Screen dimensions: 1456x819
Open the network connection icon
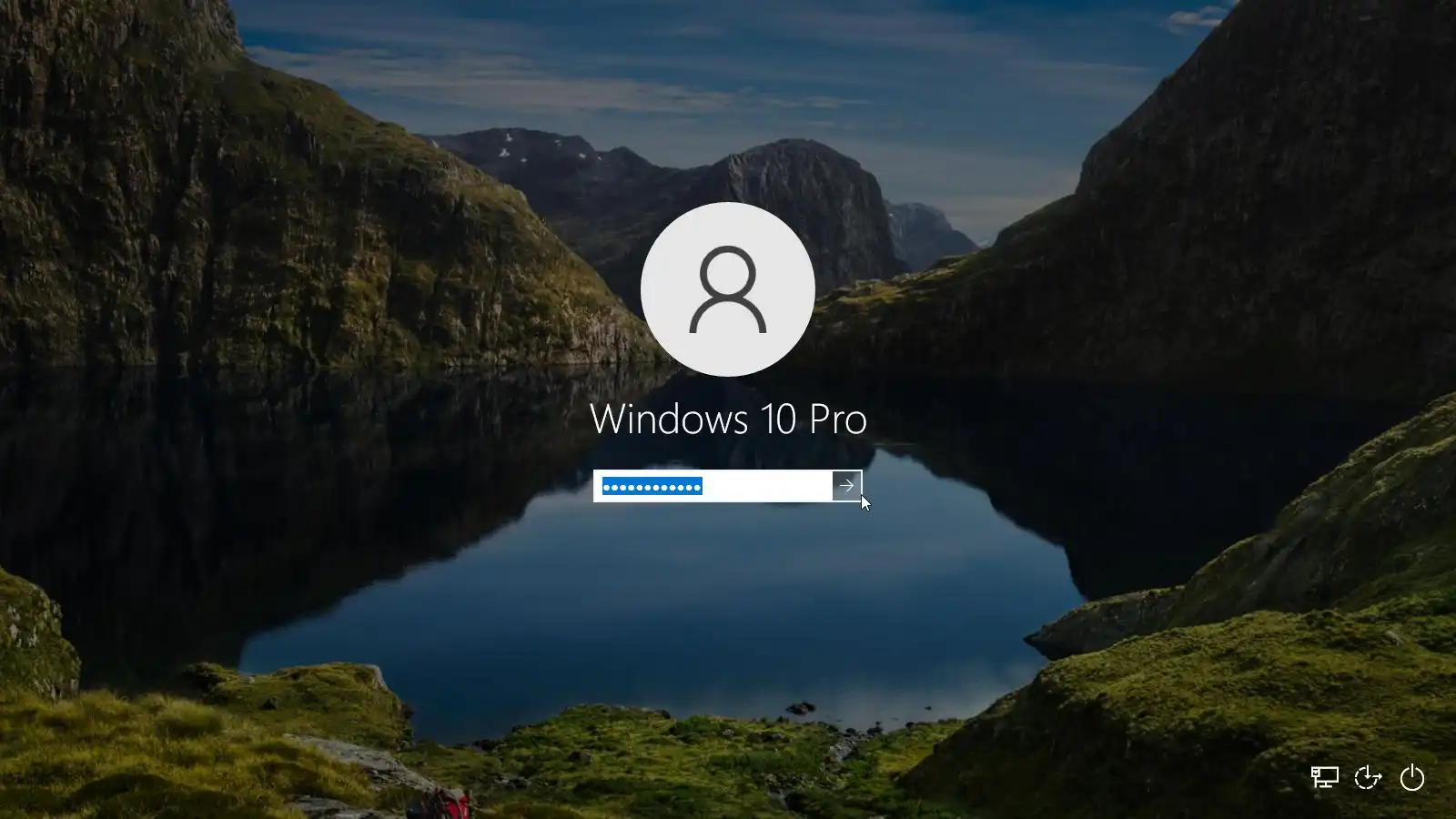[x=1324, y=778]
